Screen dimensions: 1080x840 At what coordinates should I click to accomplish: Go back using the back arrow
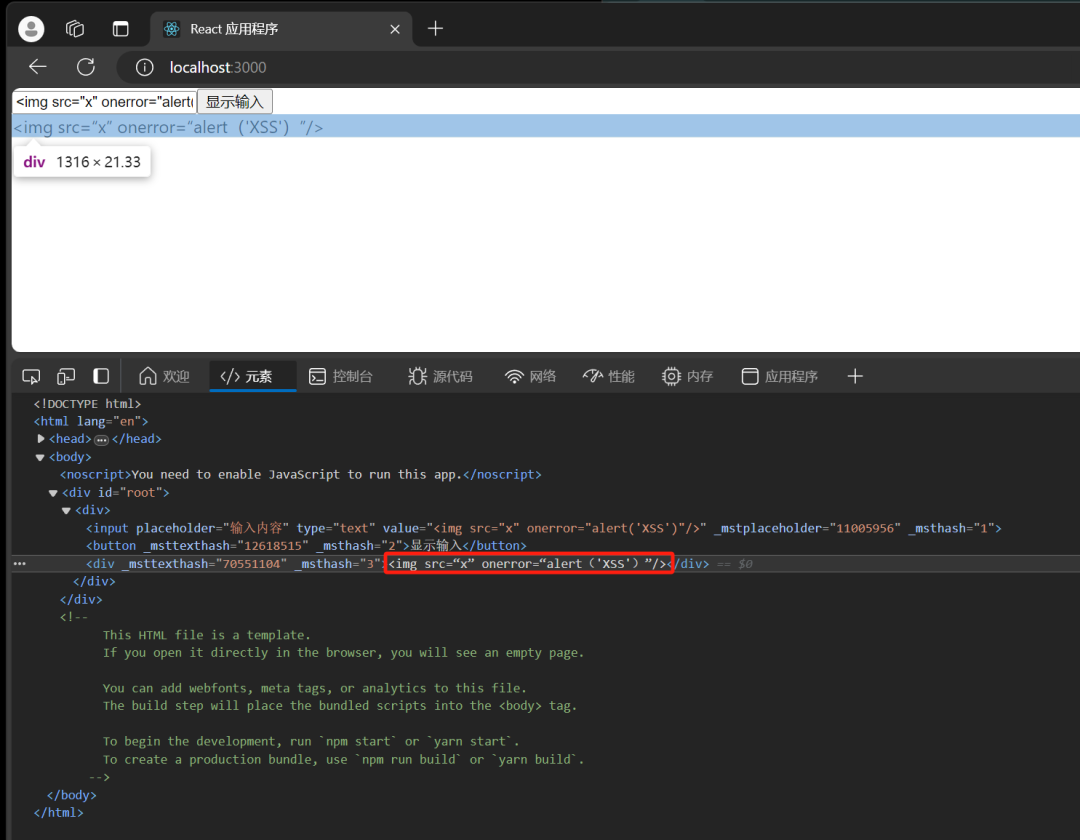(x=37, y=67)
